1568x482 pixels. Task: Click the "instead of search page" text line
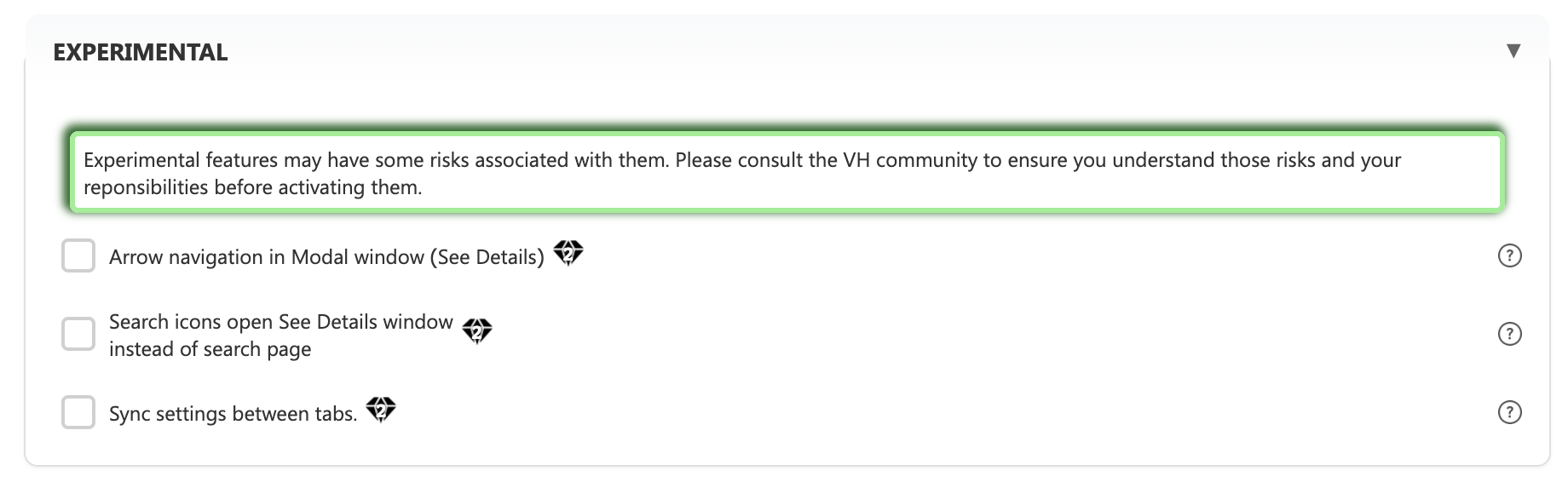point(210,349)
